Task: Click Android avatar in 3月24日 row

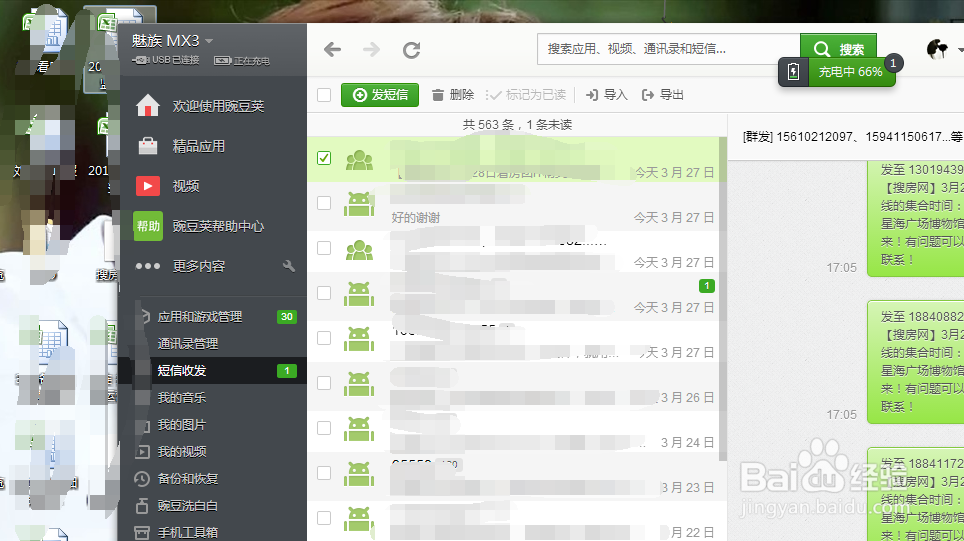Action: pyautogui.click(x=359, y=428)
